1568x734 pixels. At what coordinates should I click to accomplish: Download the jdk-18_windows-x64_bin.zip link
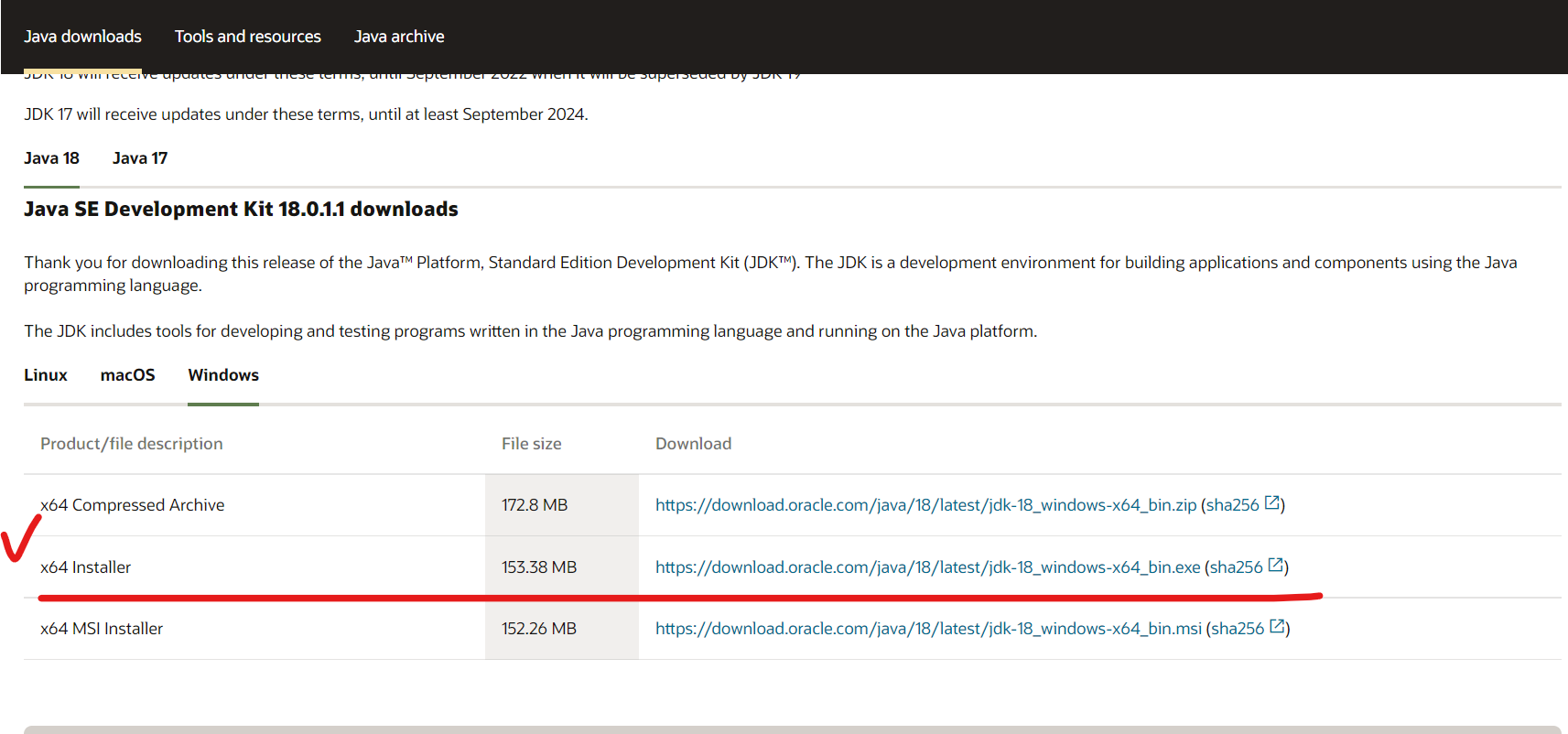[925, 505]
